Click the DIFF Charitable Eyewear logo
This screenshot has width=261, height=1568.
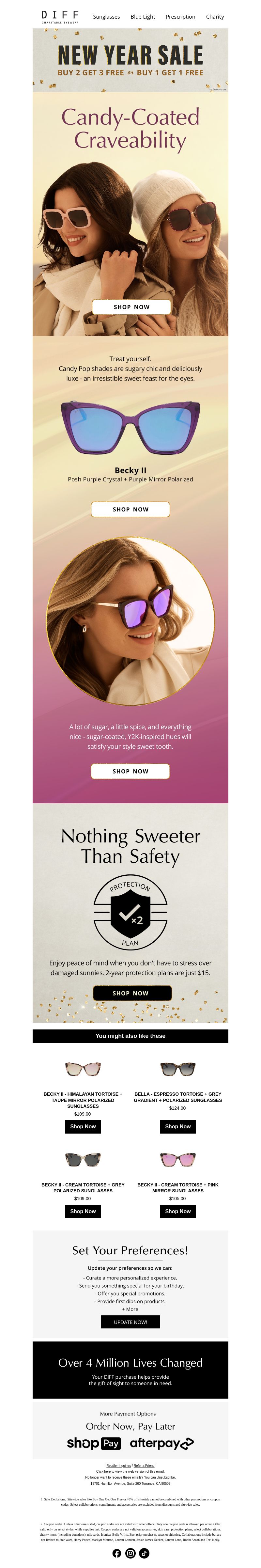[x=60, y=16]
